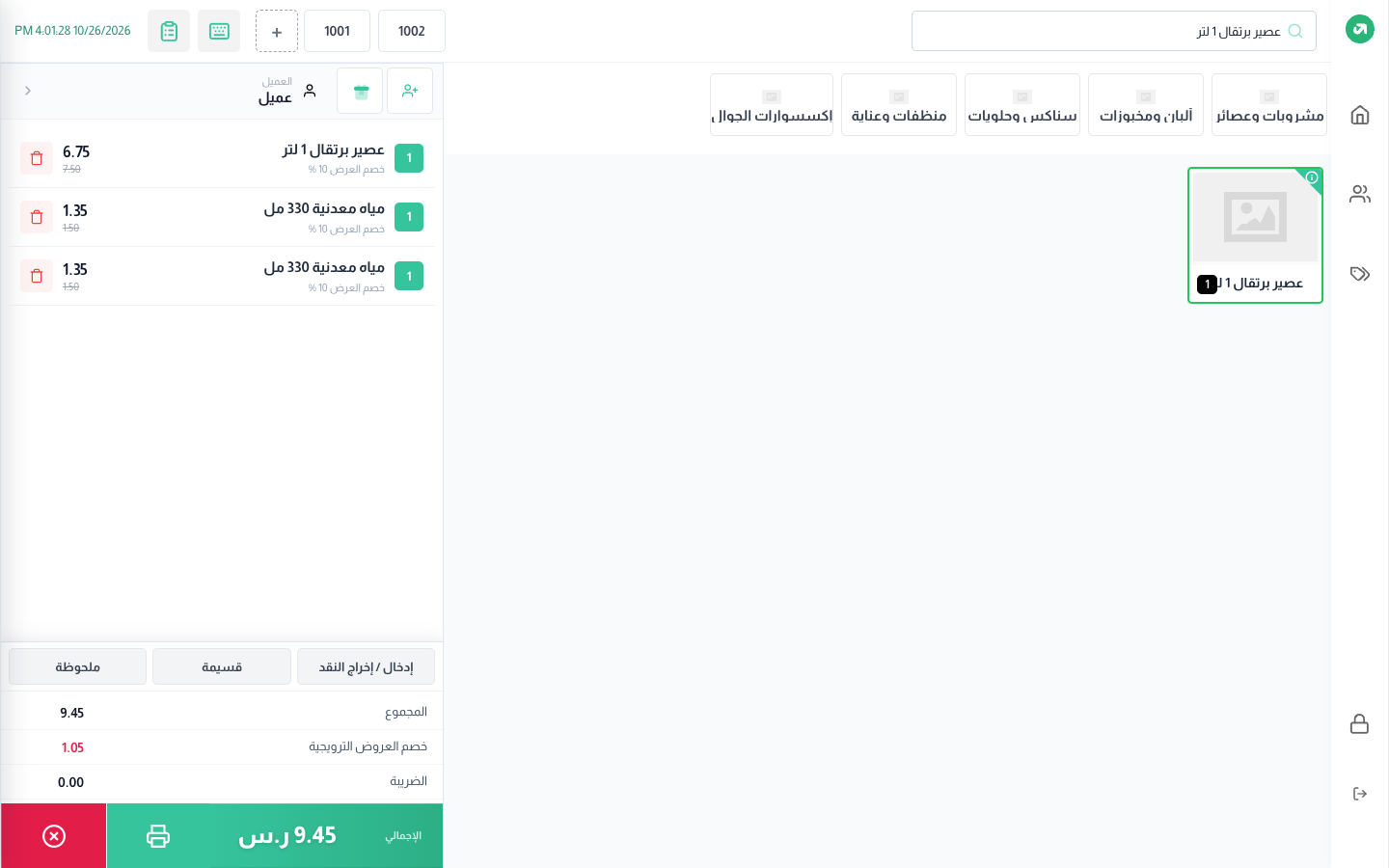This screenshot has height=868, width=1389.
Task: Click the عميل customer name
Action: 275,97
